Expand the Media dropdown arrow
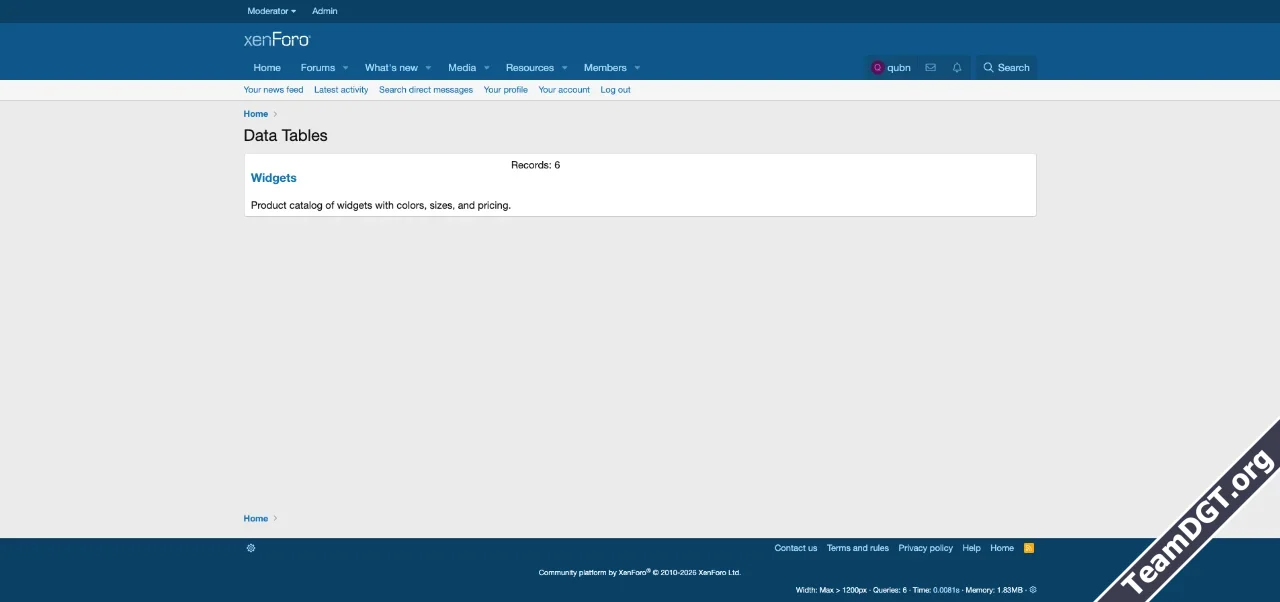1280x602 pixels. 487,68
